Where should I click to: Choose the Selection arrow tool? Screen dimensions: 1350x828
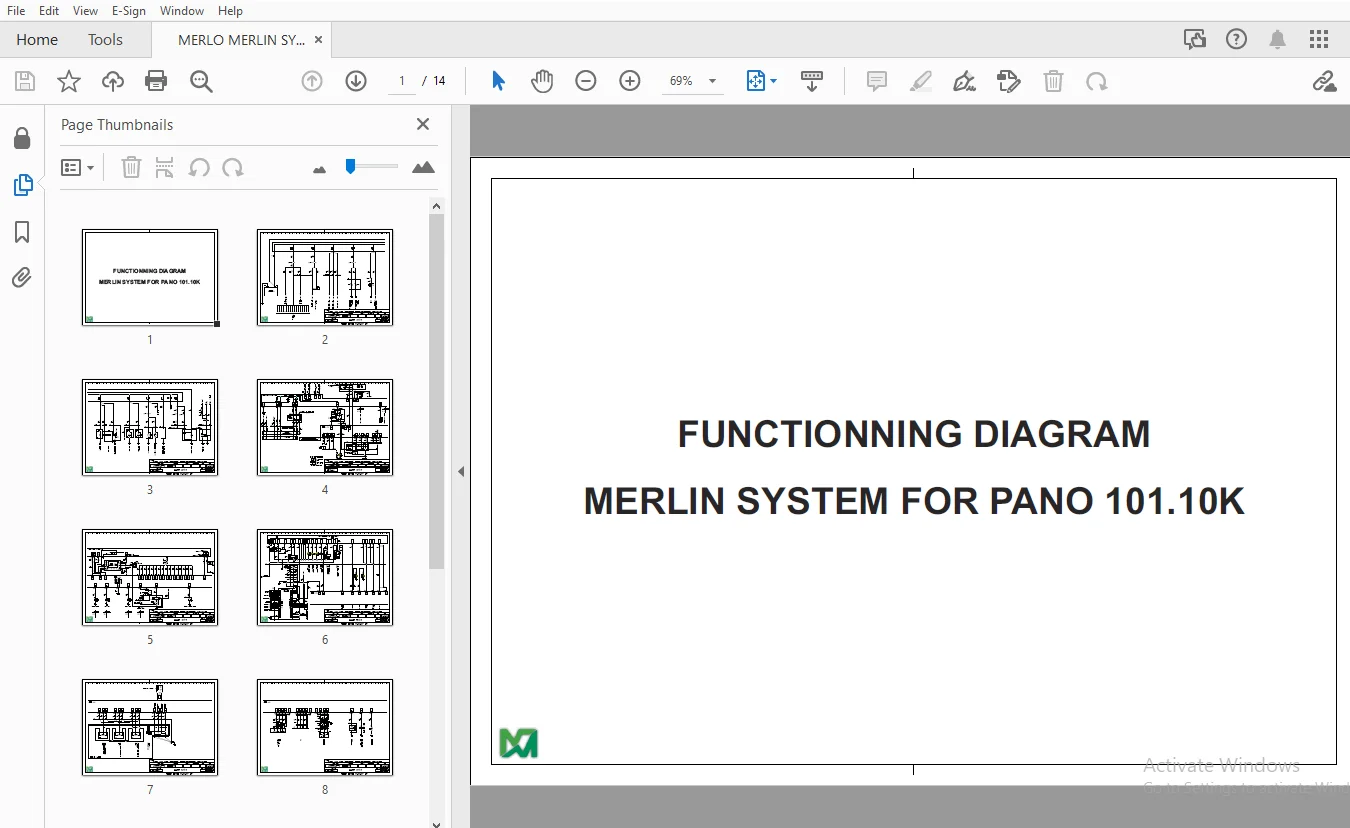point(498,81)
